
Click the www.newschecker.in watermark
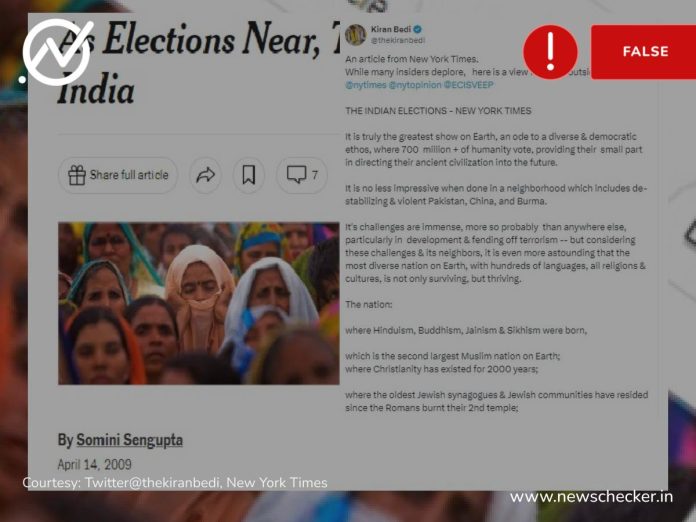(591, 497)
